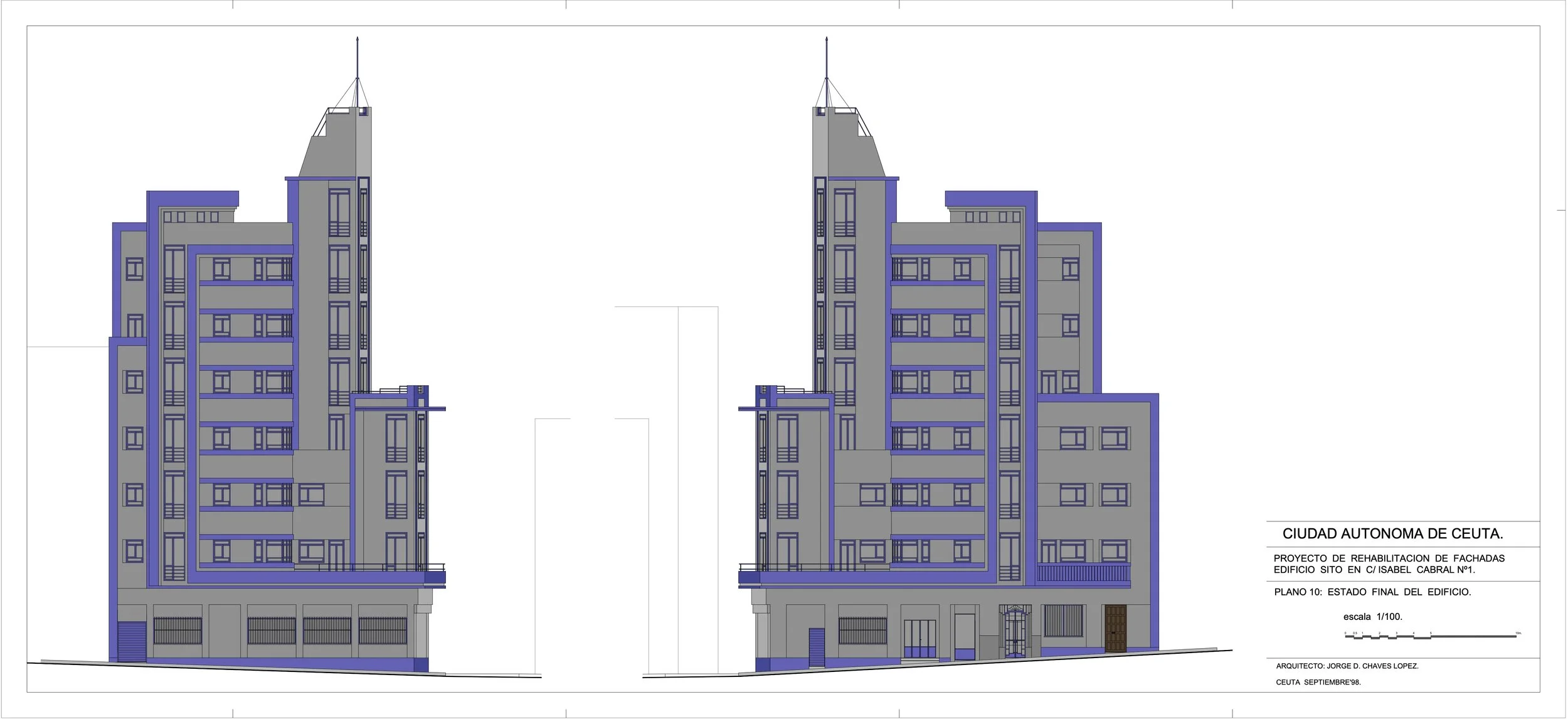Click the ornate arched entrance door
The width and height of the screenshot is (1568, 719).
point(1014,631)
